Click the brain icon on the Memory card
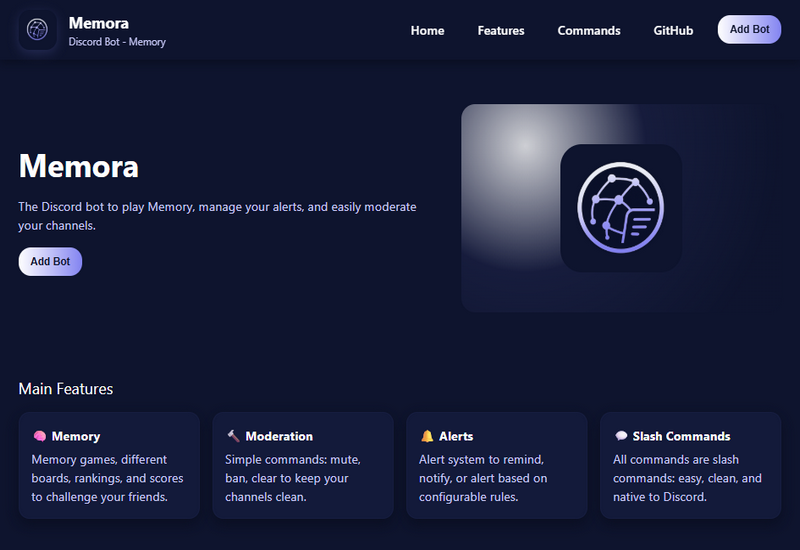The width and height of the screenshot is (800, 550). (39, 436)
